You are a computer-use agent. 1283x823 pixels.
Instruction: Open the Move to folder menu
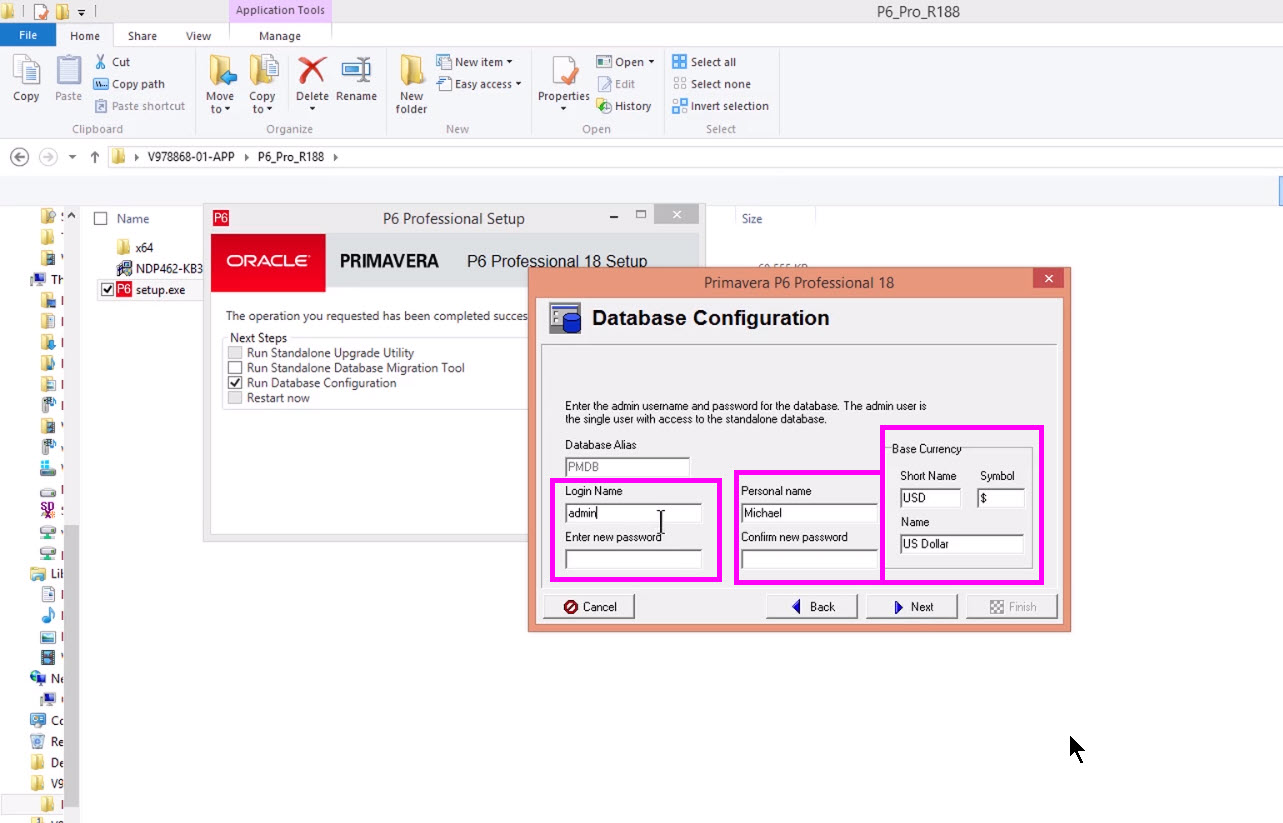[x=220, y=84]
